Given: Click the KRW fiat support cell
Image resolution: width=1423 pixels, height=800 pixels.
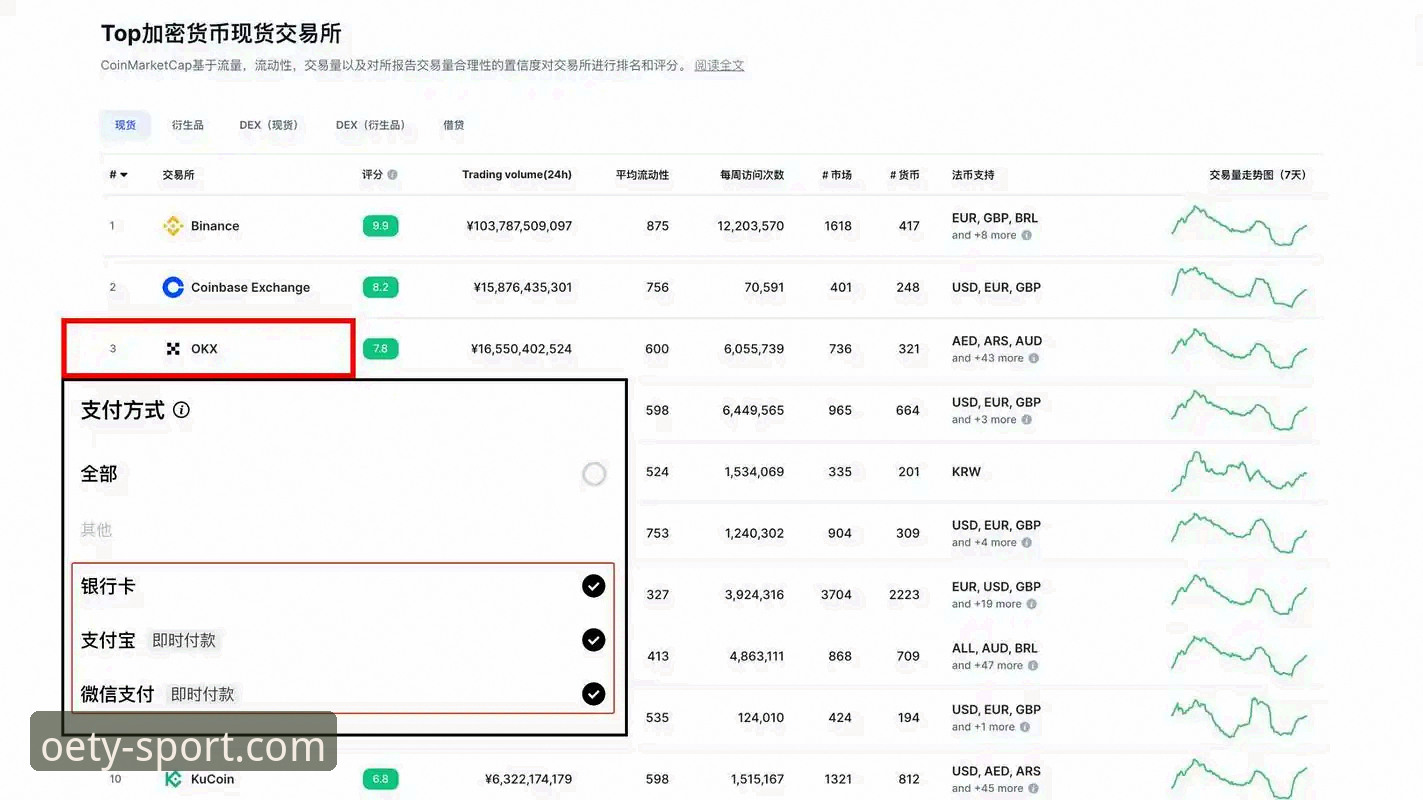Looking at the screenshot, I should (x=966, y=472).
